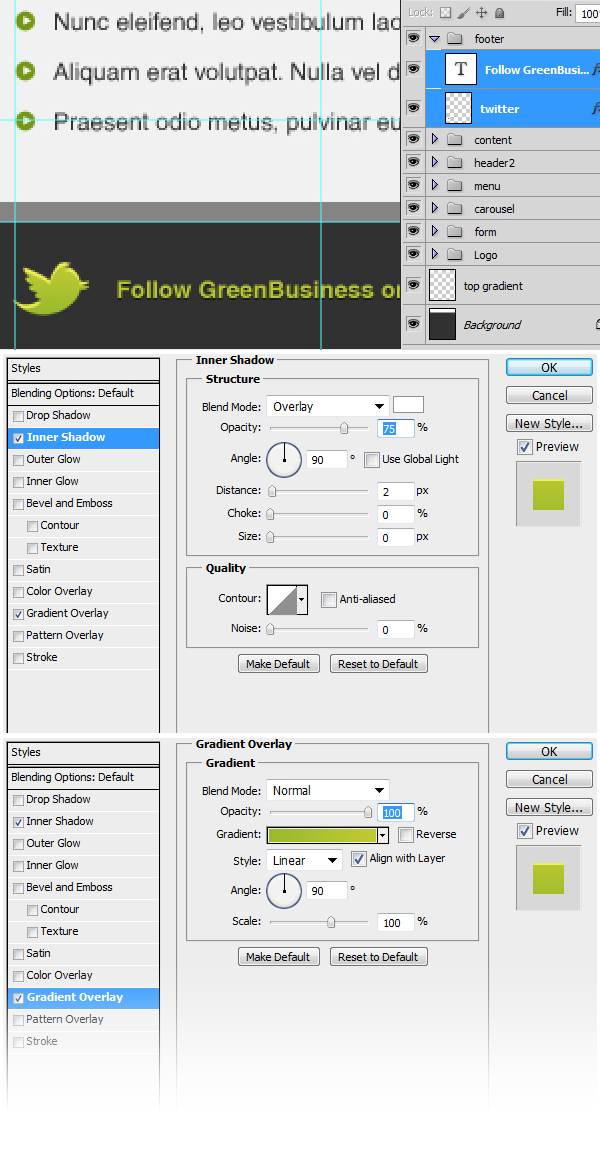Hide the Logo group
The width and height of the screenshot is (600, 1157).
click(413, 254)
